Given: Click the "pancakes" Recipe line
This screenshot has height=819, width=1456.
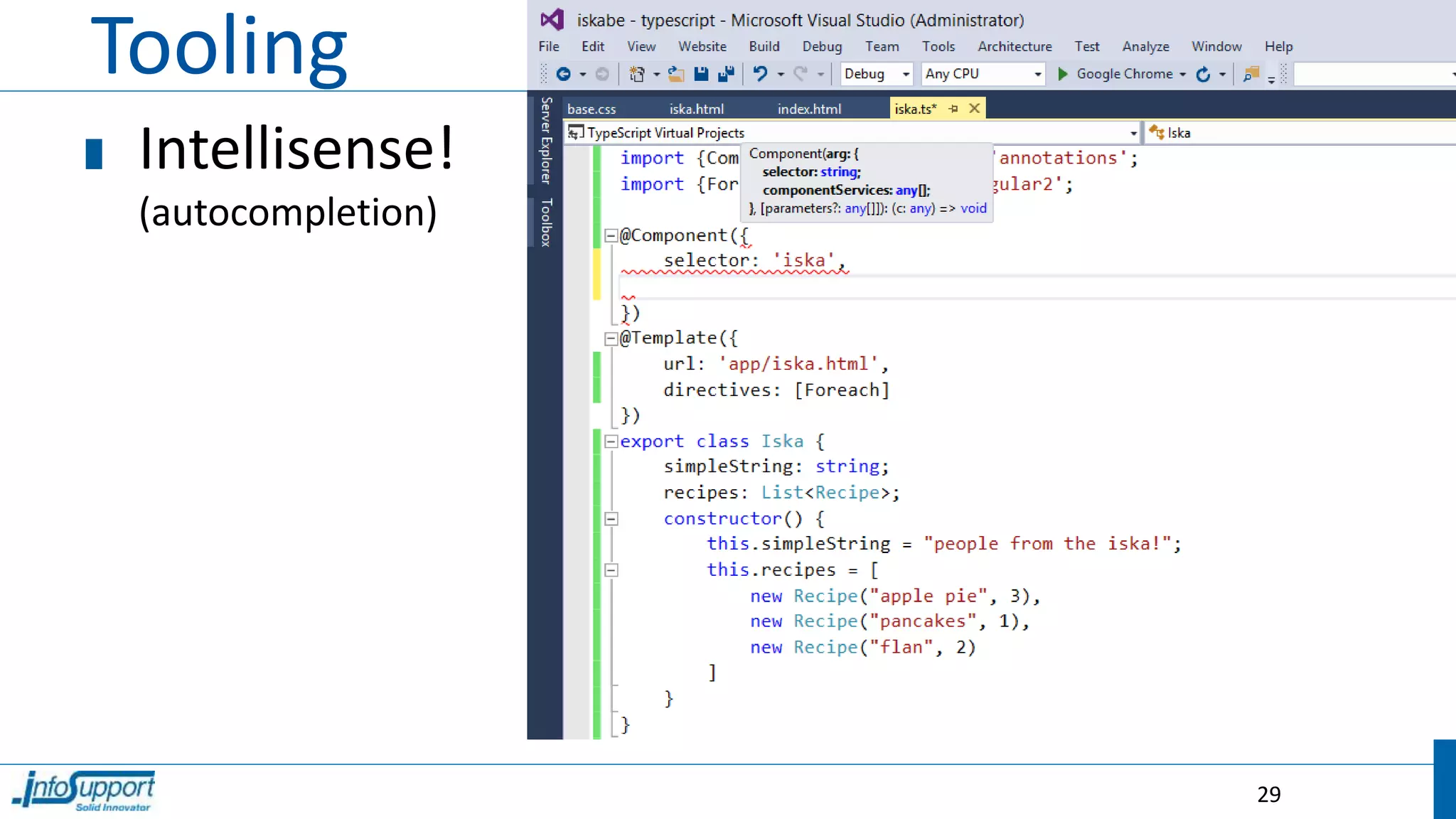Looking at the screenshot, I should pos(890,622).
